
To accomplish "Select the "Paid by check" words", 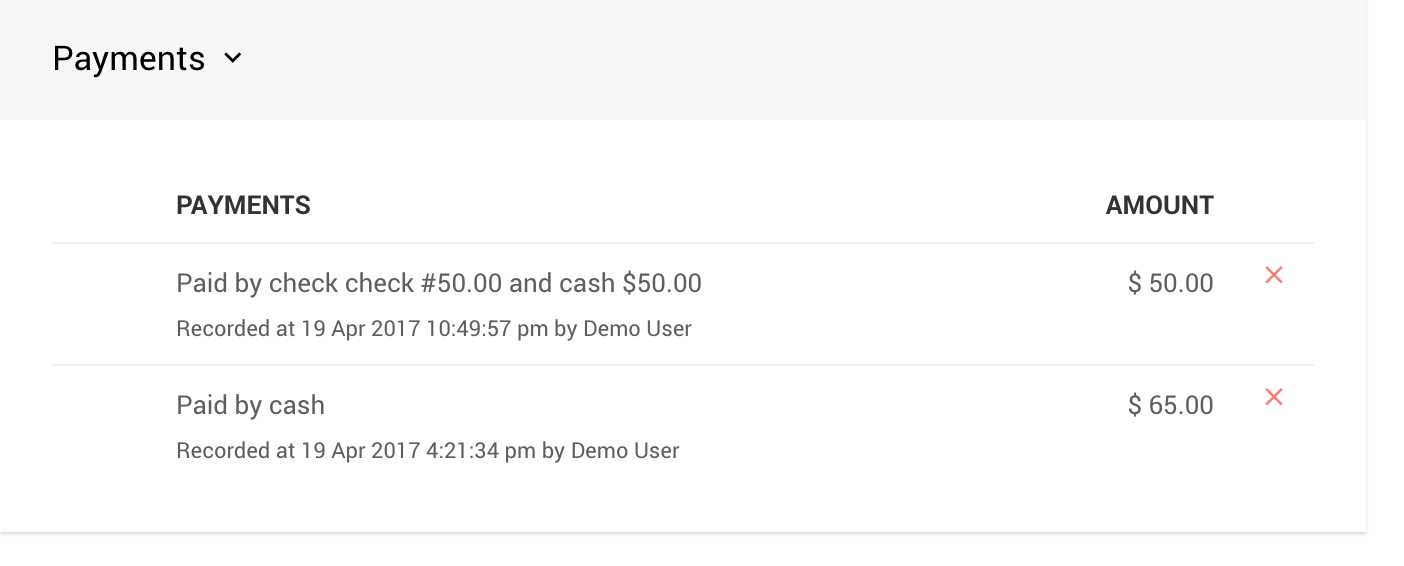I will click(x=257, y=284).
